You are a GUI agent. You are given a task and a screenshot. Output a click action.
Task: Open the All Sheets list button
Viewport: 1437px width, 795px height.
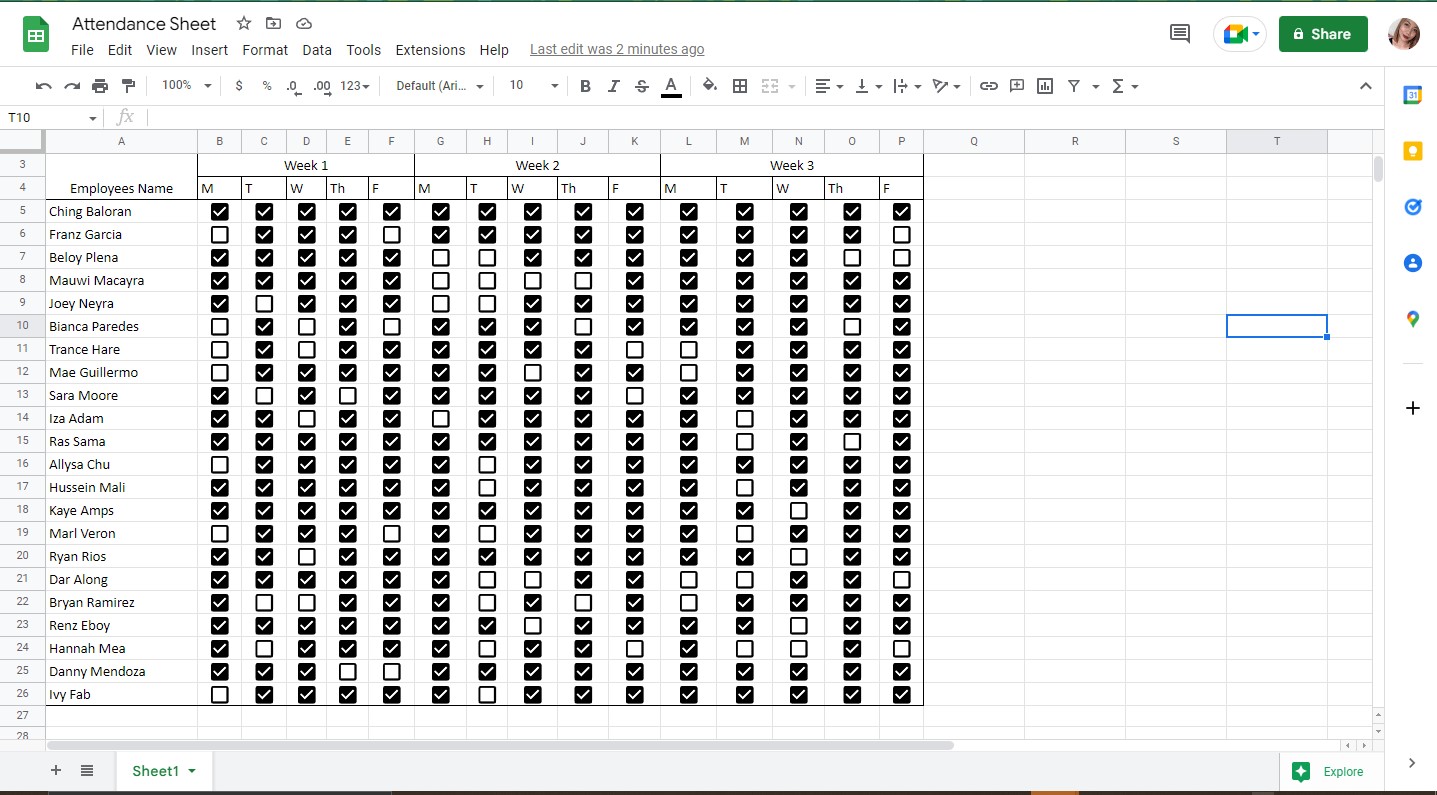[x=87, y=770]
